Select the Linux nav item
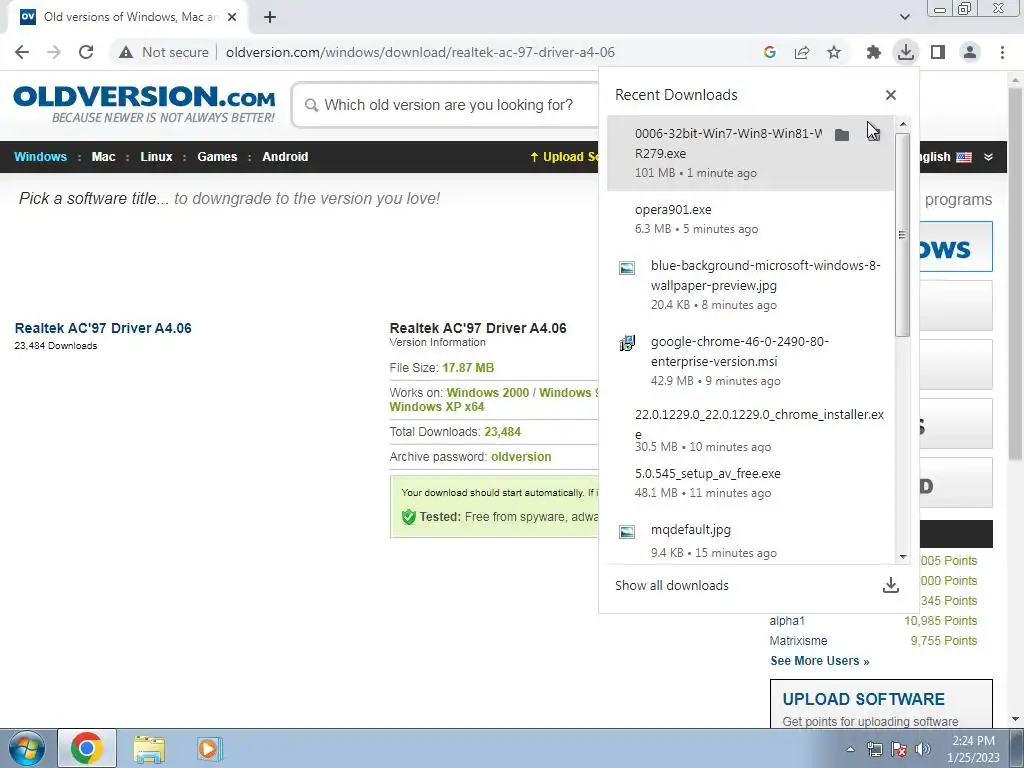 click(x=156, y=157)
